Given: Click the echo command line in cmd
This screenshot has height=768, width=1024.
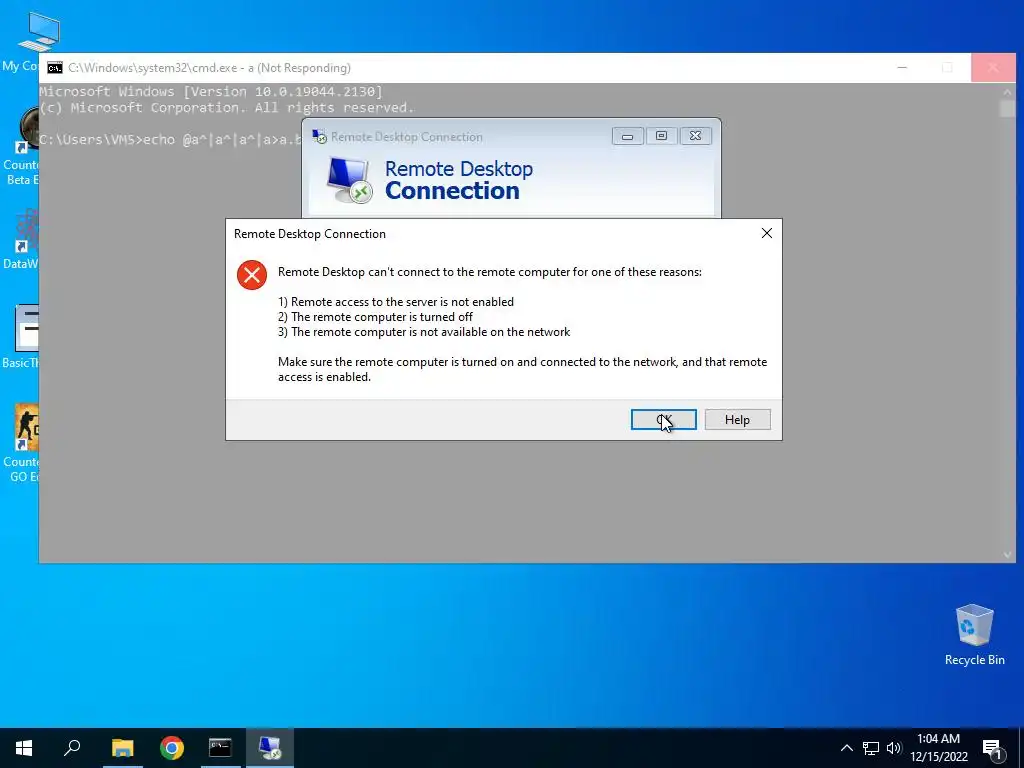Looking at the screenshot, I should coord(171,139).
